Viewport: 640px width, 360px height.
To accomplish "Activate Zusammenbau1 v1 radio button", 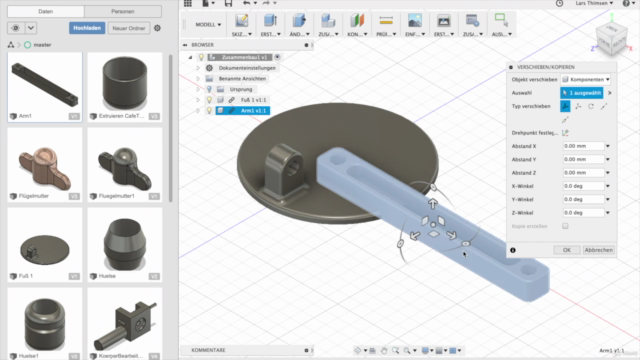I will (278, 57).
